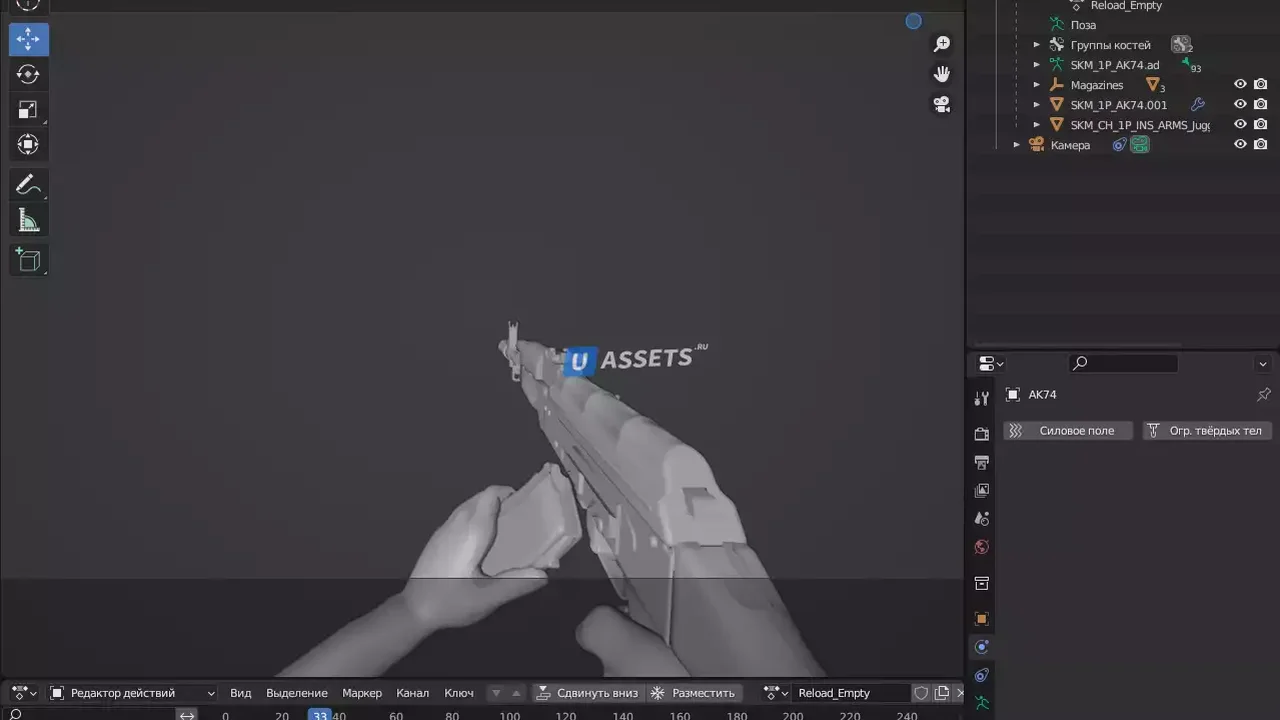Click the viewport pan hand icon
Image resolution: width=1280 pixels, height=720 pixels.
pos(941,74)
